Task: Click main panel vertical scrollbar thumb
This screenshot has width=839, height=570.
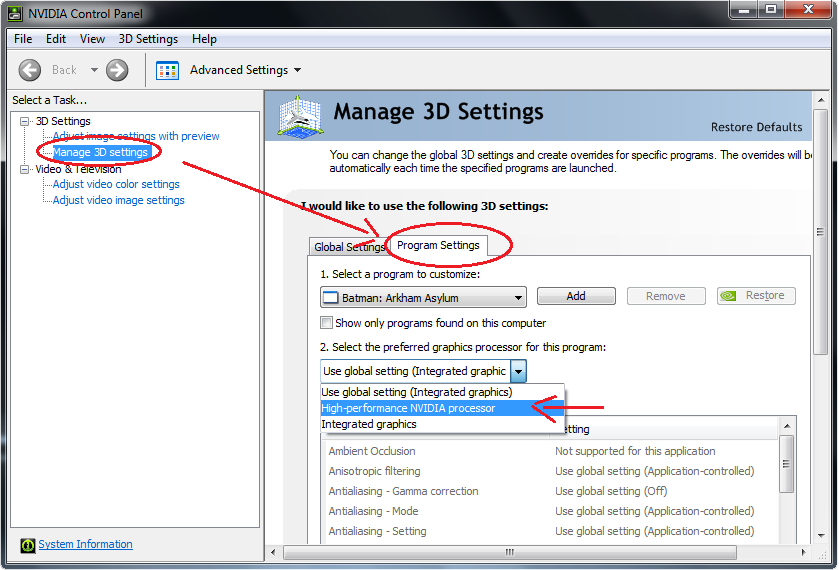Action: point(820,232)
